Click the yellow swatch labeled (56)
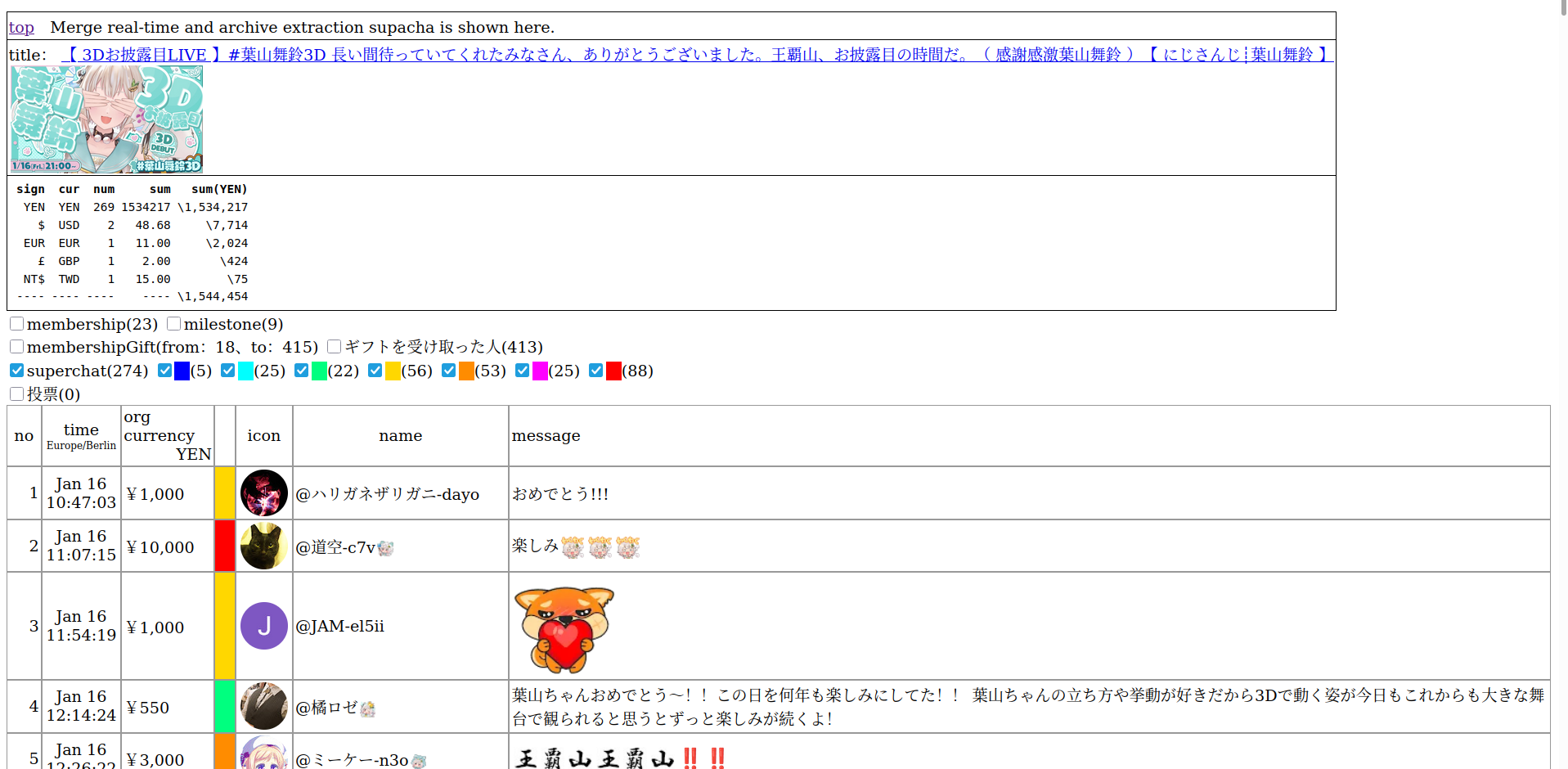The image size is (1568, 769). [x=393, y=371]
